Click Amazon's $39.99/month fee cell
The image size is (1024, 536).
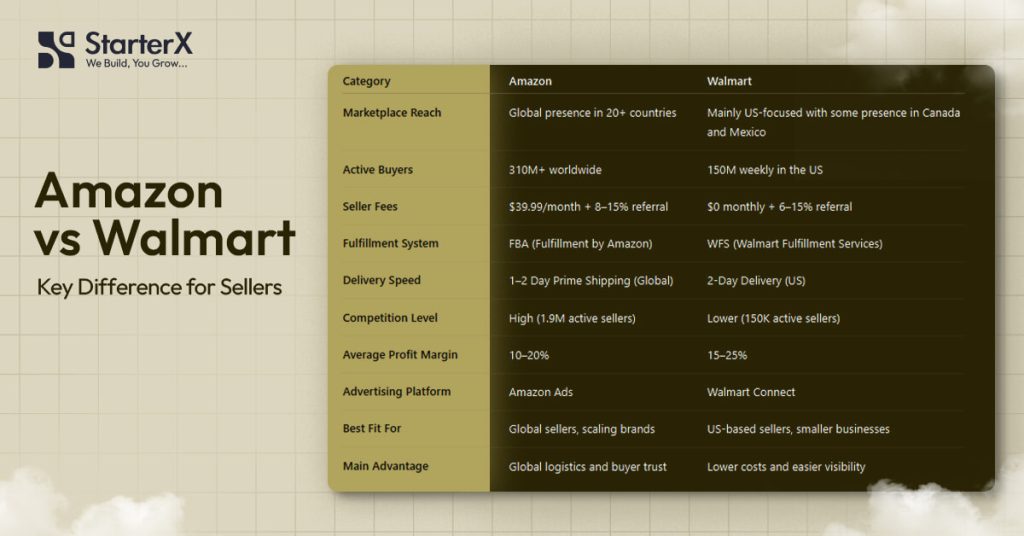pos(588,207)
